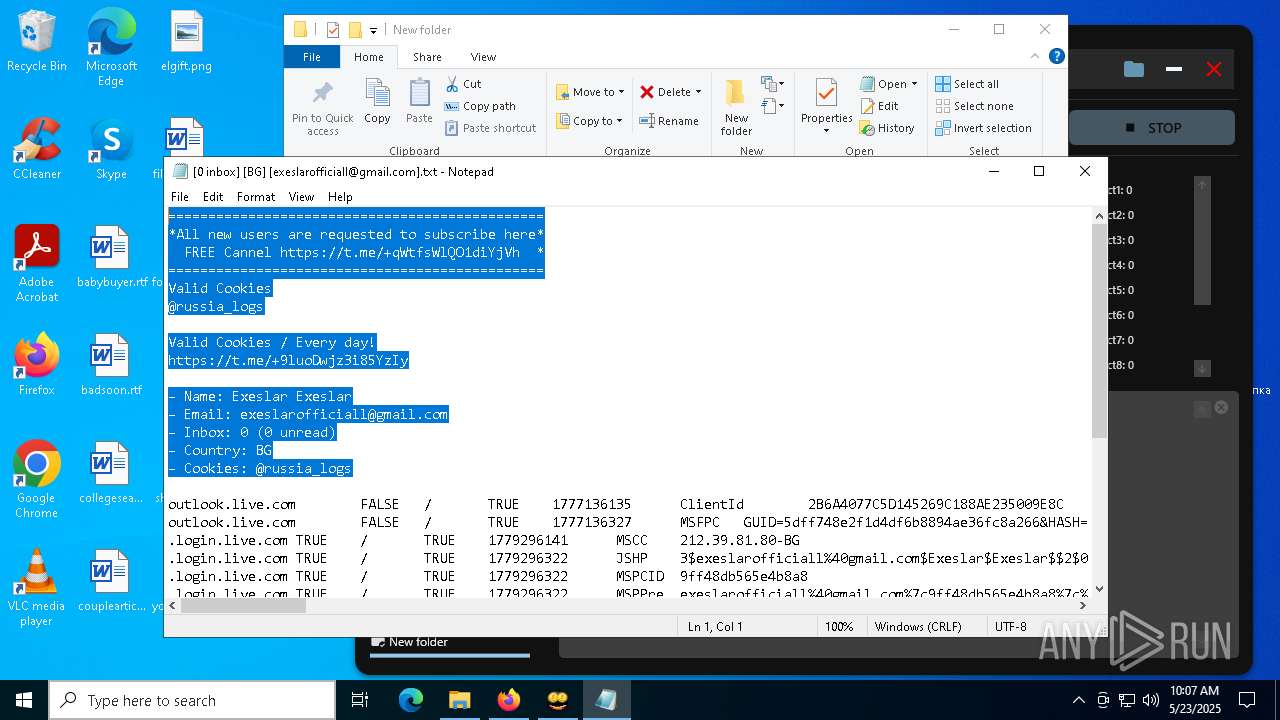Open Google Chrome desktop shortcut
This screenshot has width=1280, height=720.
coord(37,479)
